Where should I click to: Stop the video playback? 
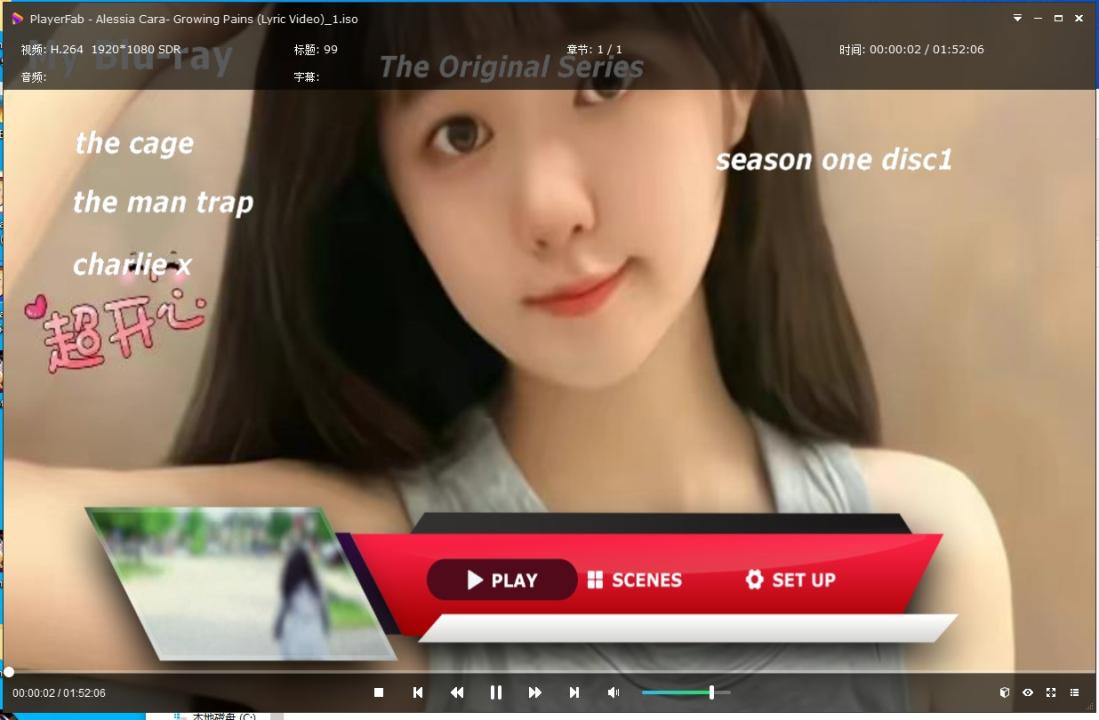[378, 693]
